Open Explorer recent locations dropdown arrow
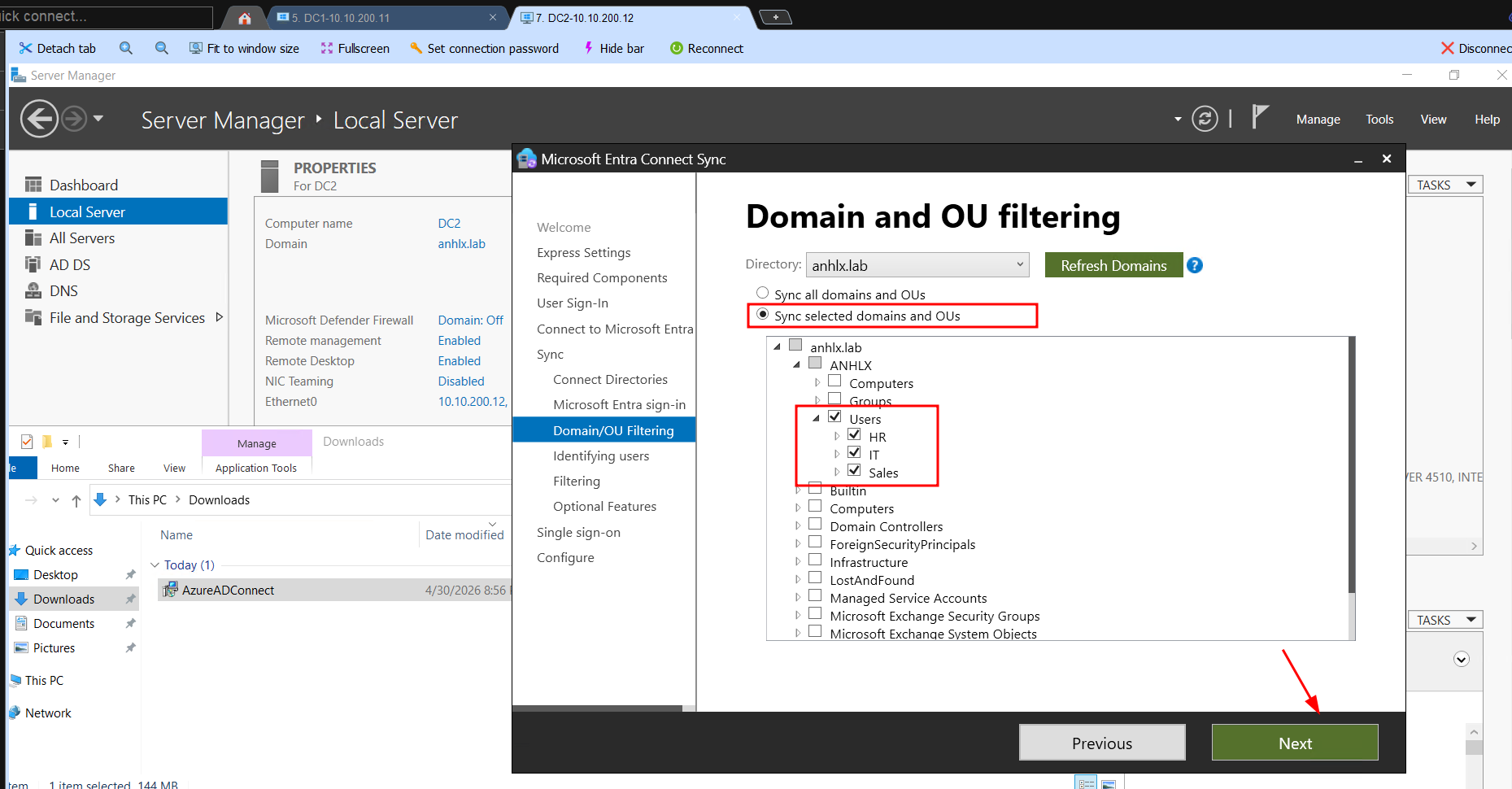Image resolution: width=1512 pixels, height=789 pixels. (55, 500)
